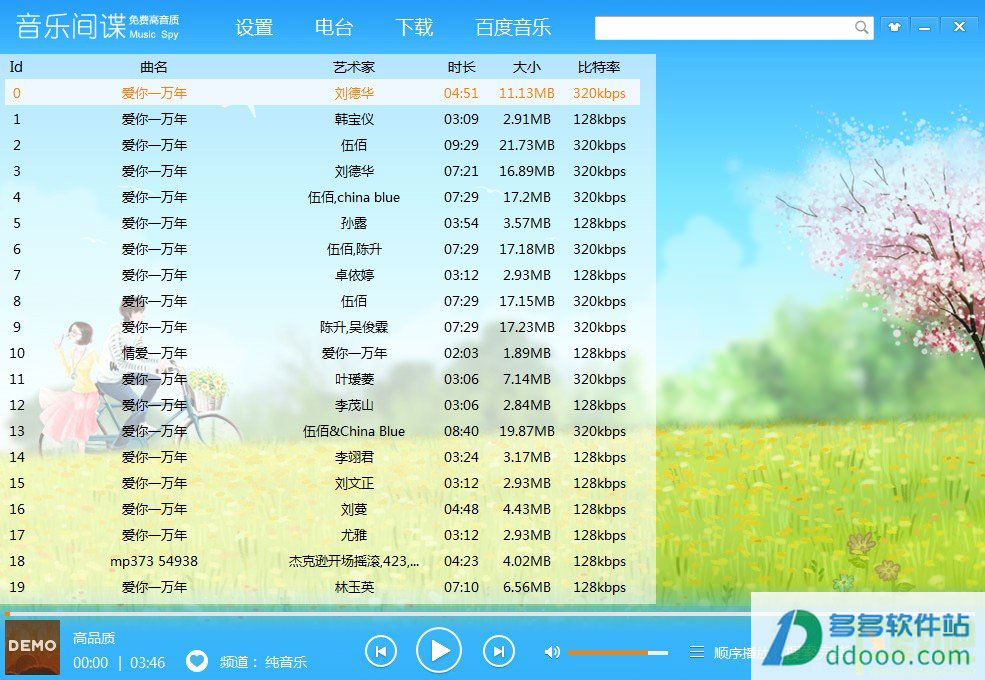
Task: Open the 电台 tab
Action: click(x=334, y=28)
